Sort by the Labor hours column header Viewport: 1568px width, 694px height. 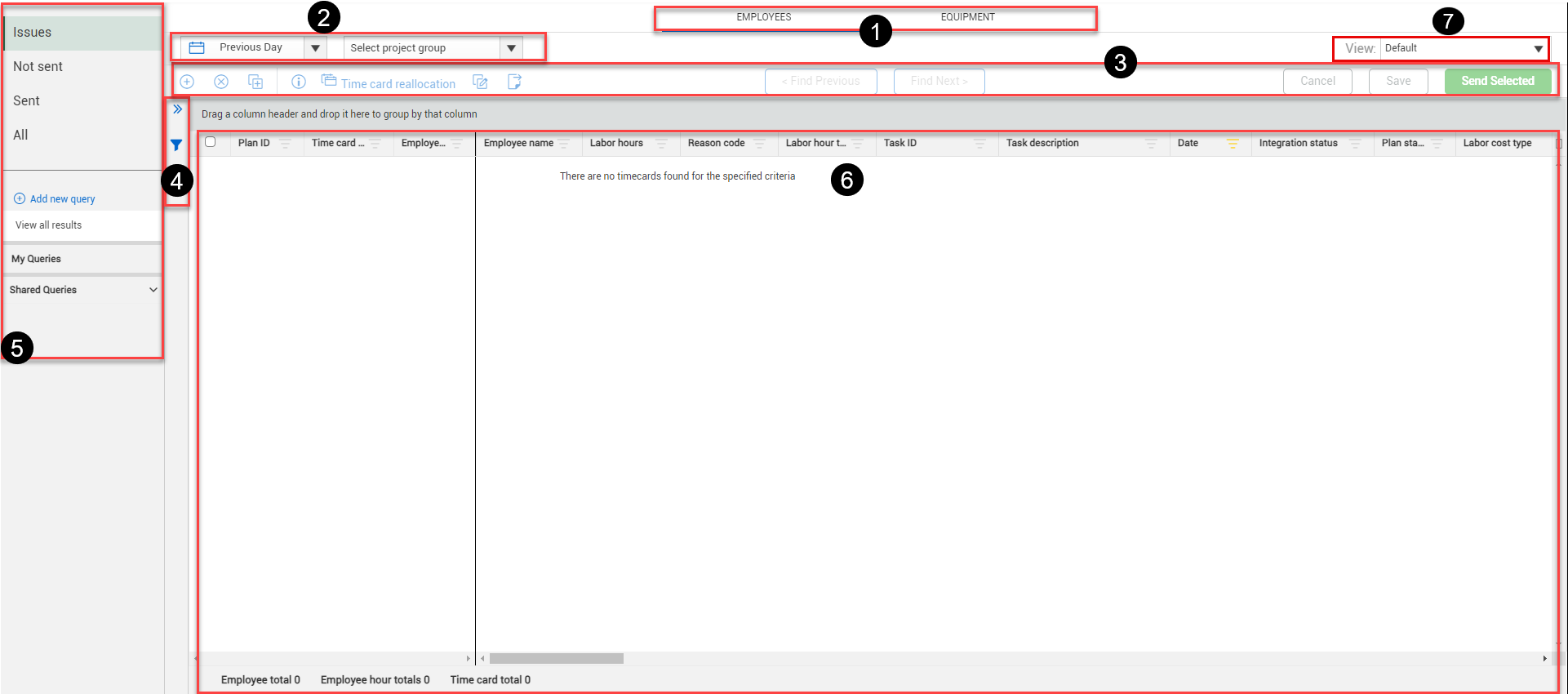pyautogui.click(x=616, y=143)
